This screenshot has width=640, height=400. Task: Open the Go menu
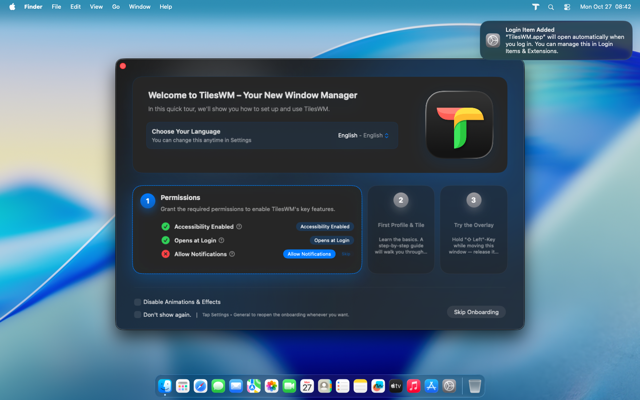pos(116,7)
